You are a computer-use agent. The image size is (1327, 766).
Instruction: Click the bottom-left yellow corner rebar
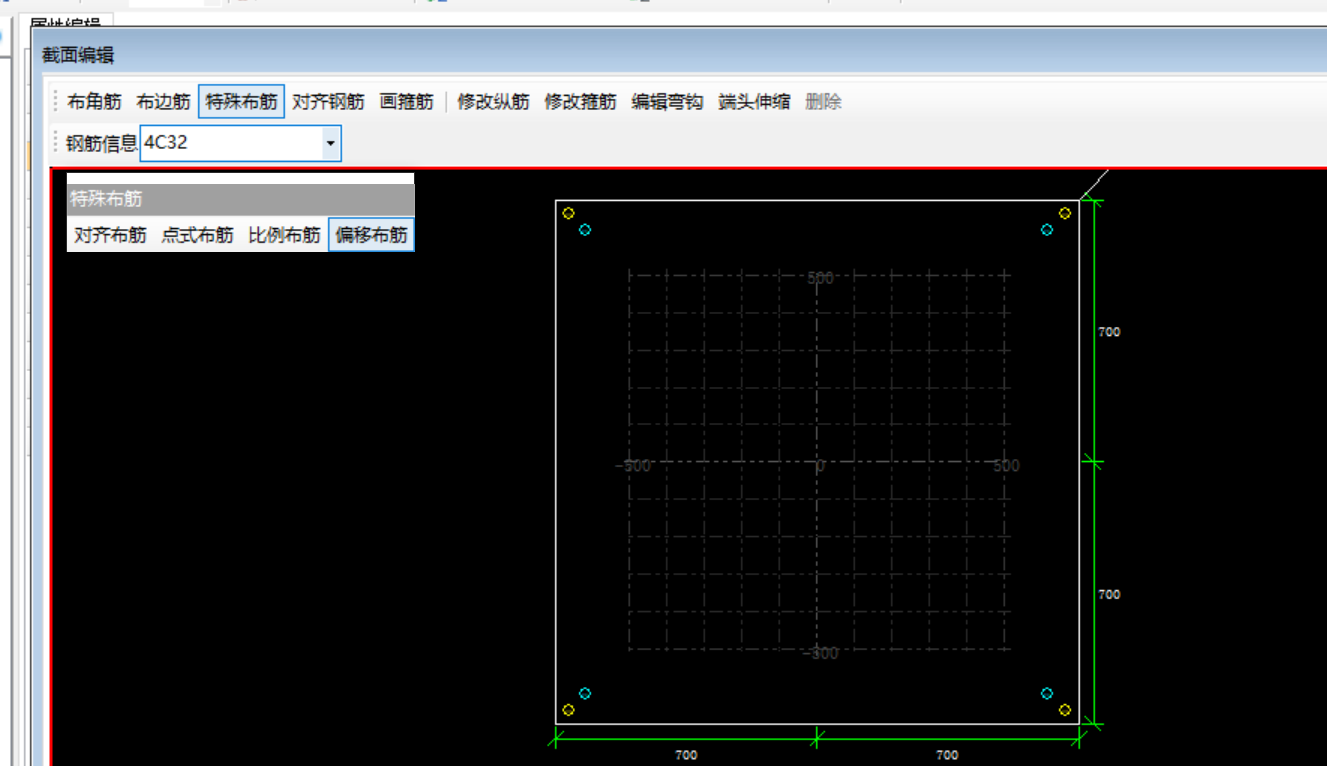(568, 710)
